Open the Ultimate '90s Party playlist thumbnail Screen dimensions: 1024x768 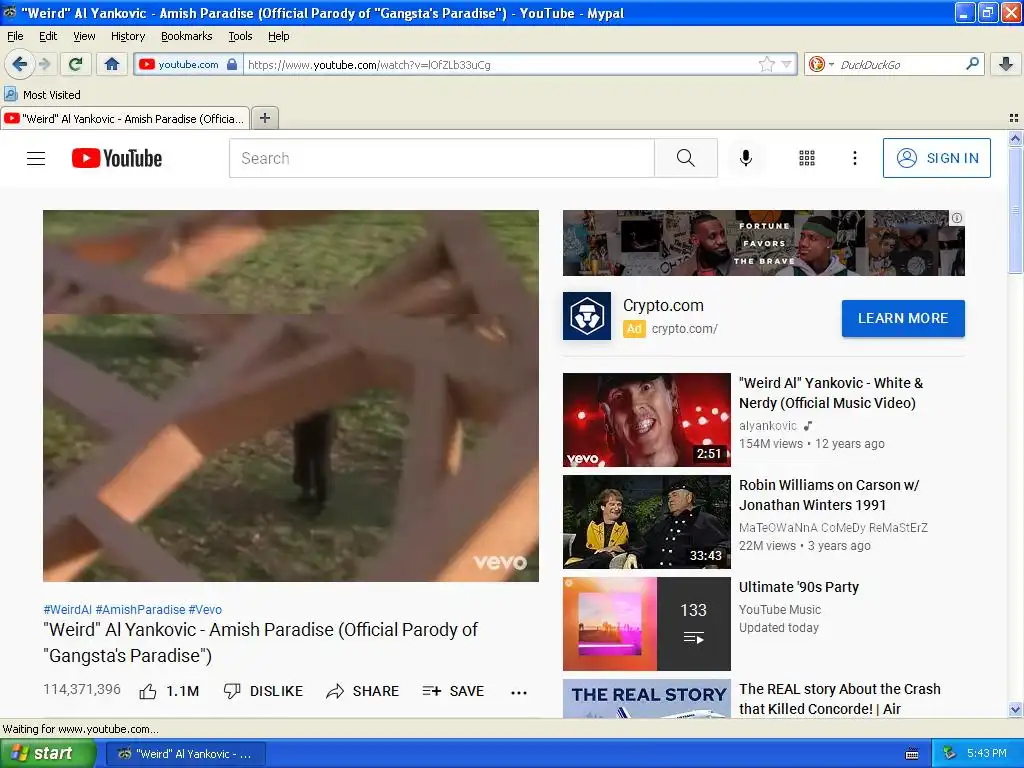[x=647, y=624]
